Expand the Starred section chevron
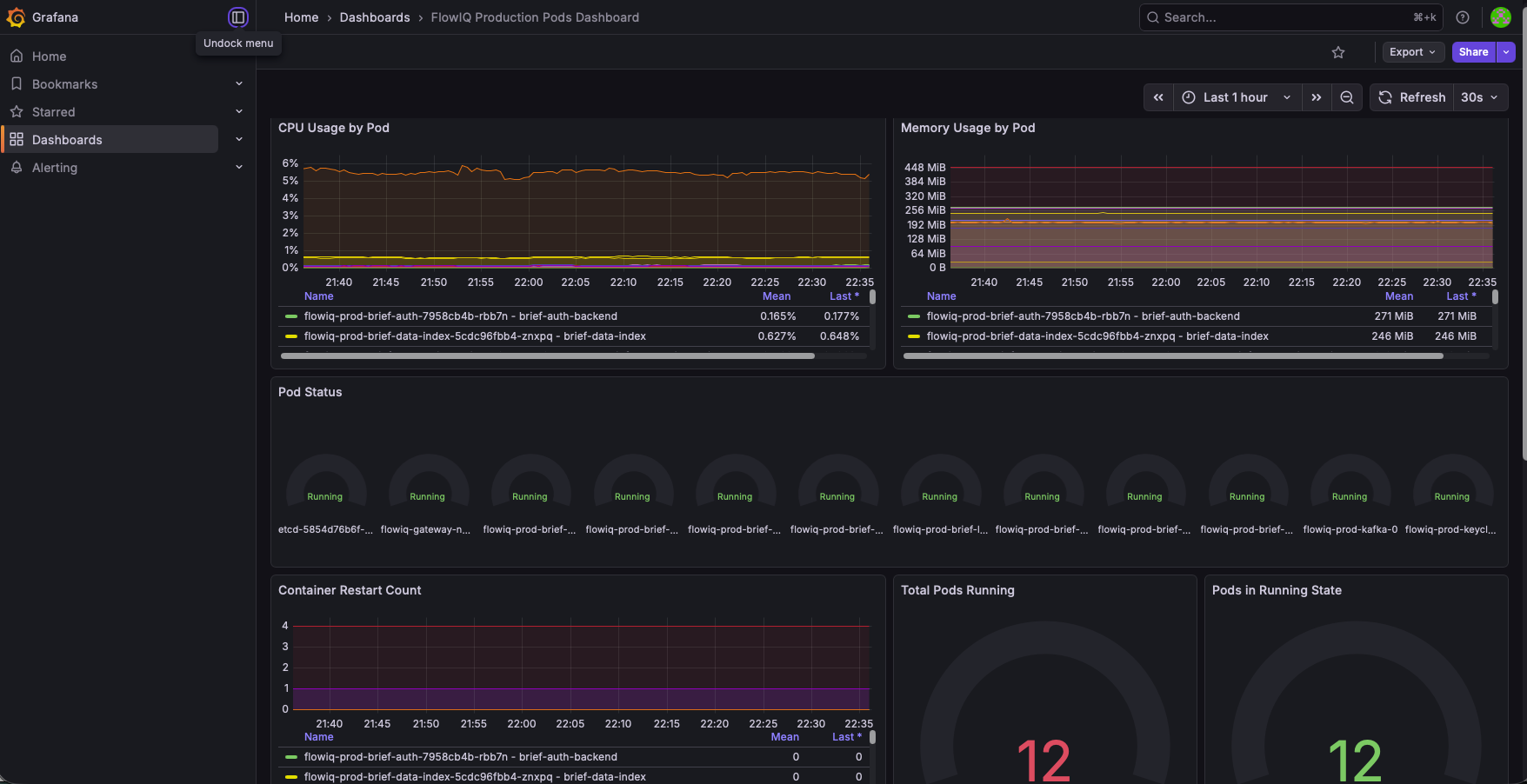Viewport: 1527px width, 784px height. click(x=239, y=112)
